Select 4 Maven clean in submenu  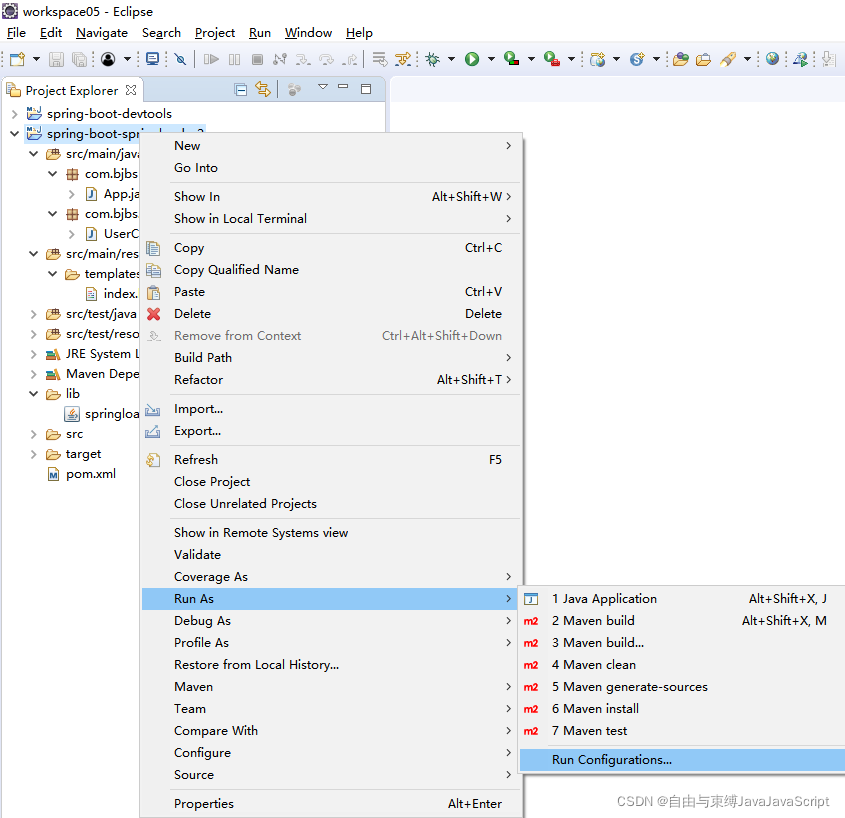point(682,664)
